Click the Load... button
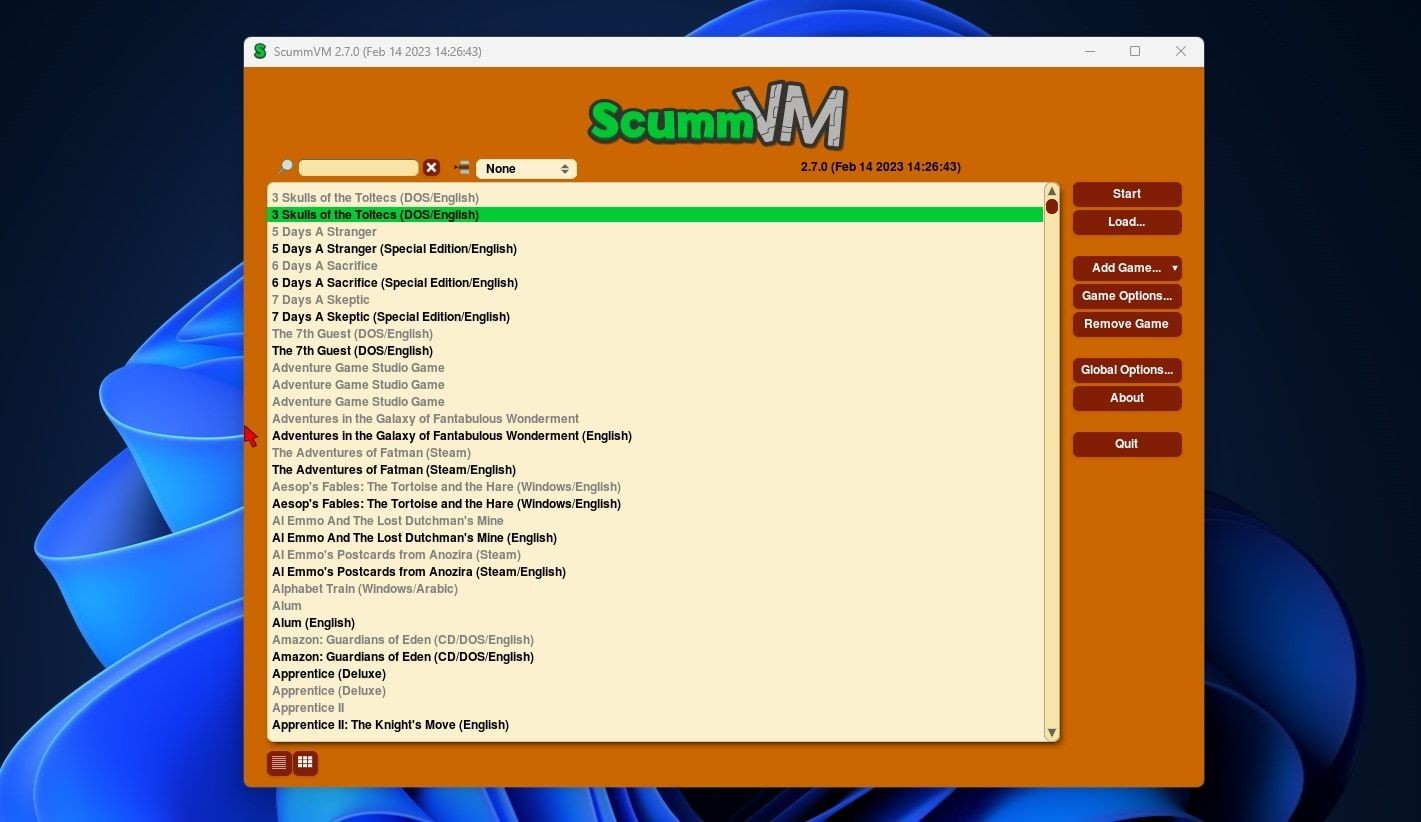This screenshot has width=1421, height=822. pyautogui.click(x=1127, y=222)
